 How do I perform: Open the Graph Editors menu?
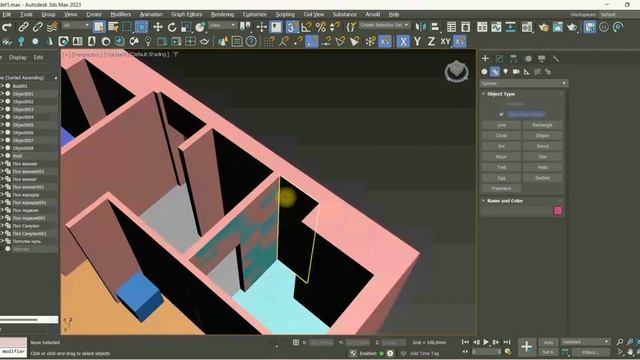pos(187,14)
